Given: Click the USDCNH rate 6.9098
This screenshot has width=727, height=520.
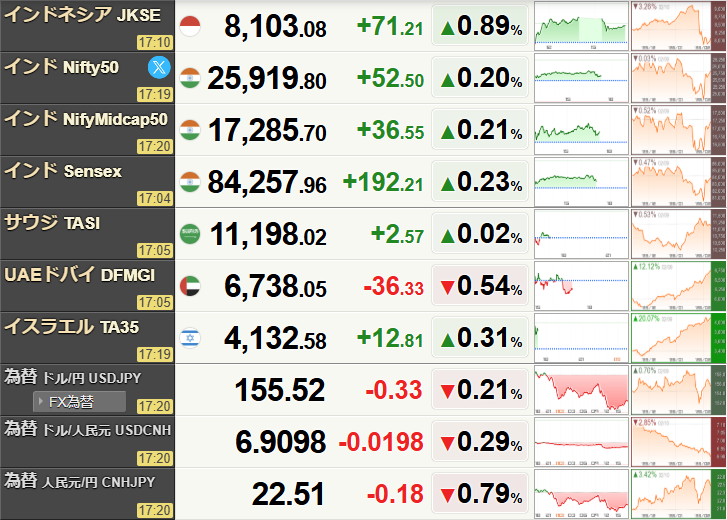Looking at the screenshot, I should tap(281, 442).
